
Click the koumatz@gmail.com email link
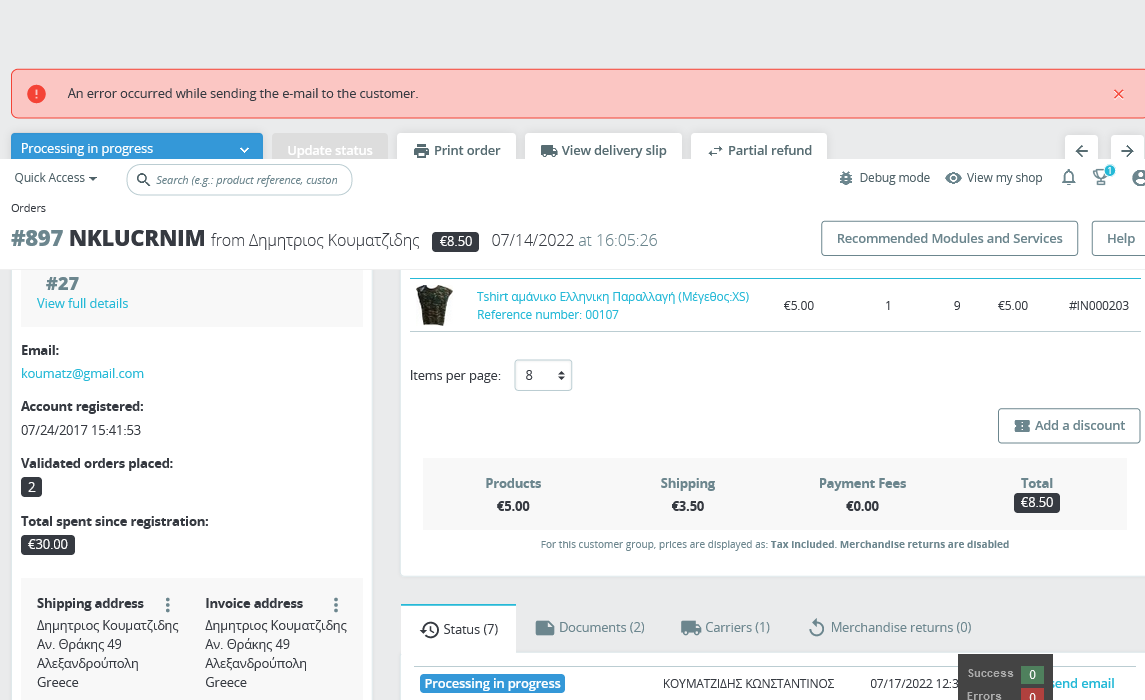click(x=83, y=373)
